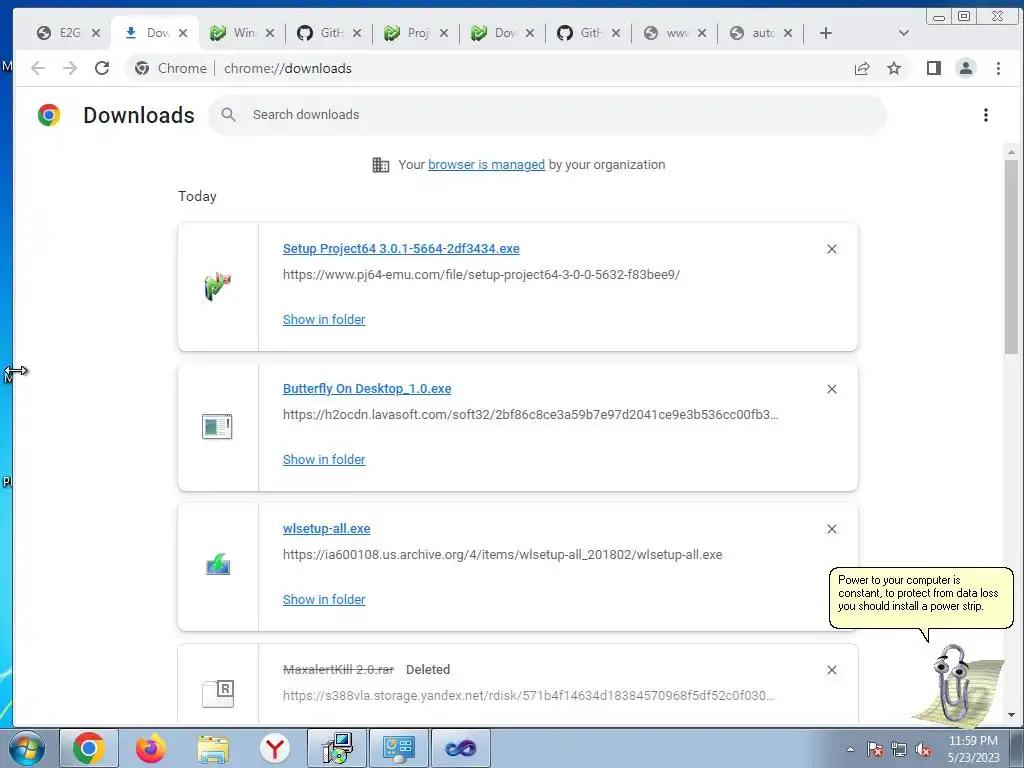Show Butterfly On Desktop in folder

(324, 460)
